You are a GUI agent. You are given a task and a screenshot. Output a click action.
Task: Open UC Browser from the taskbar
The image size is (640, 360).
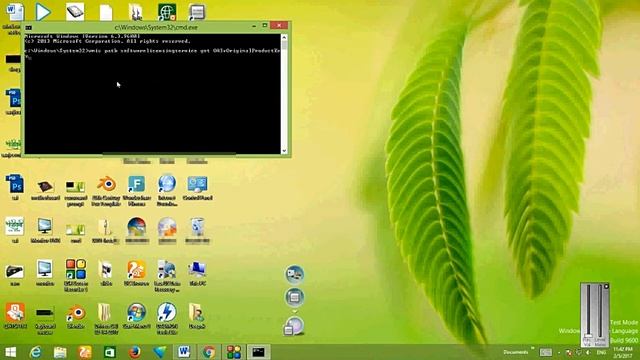click(85, 352)
